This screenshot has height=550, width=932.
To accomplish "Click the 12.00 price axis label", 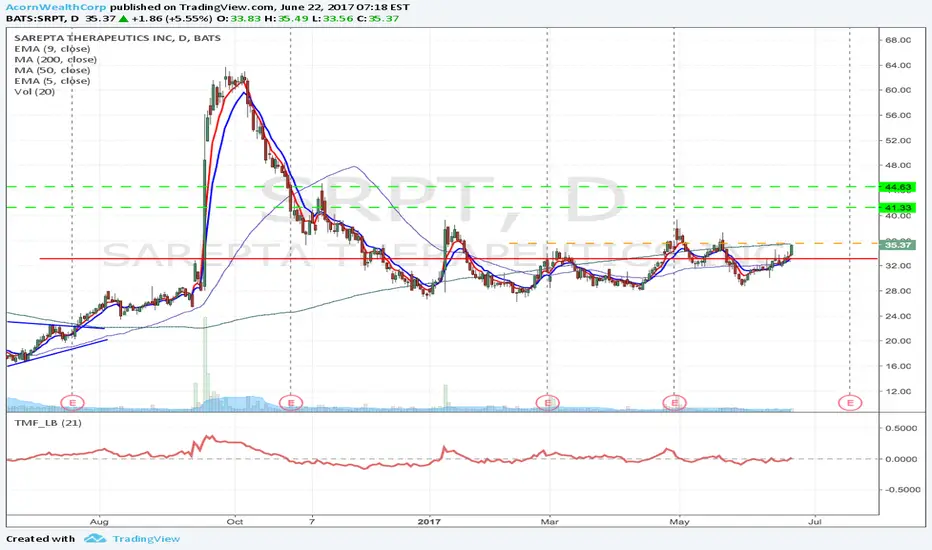I will point(898,391).
